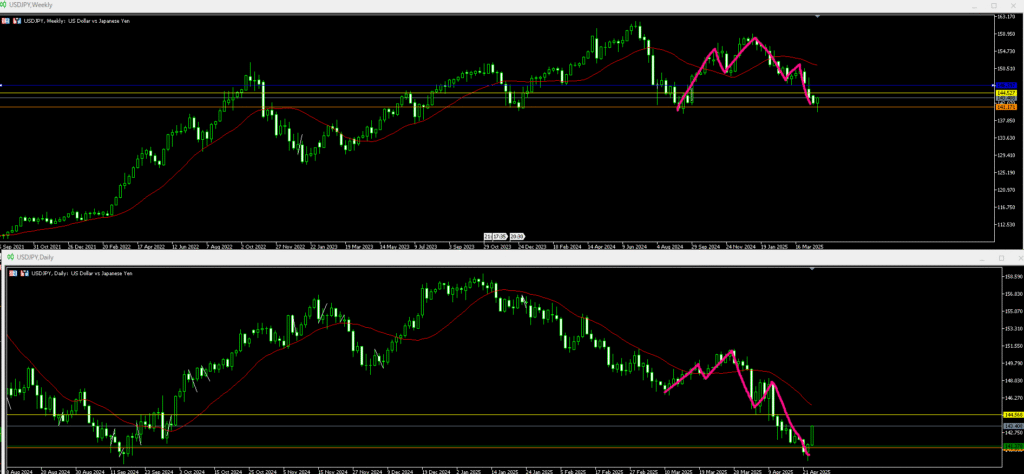The height and width of the screenshot is (474, 1024).
Task: Select the yellow 144.527 price tag in Weekly chart
Action: click(1006, 93)
